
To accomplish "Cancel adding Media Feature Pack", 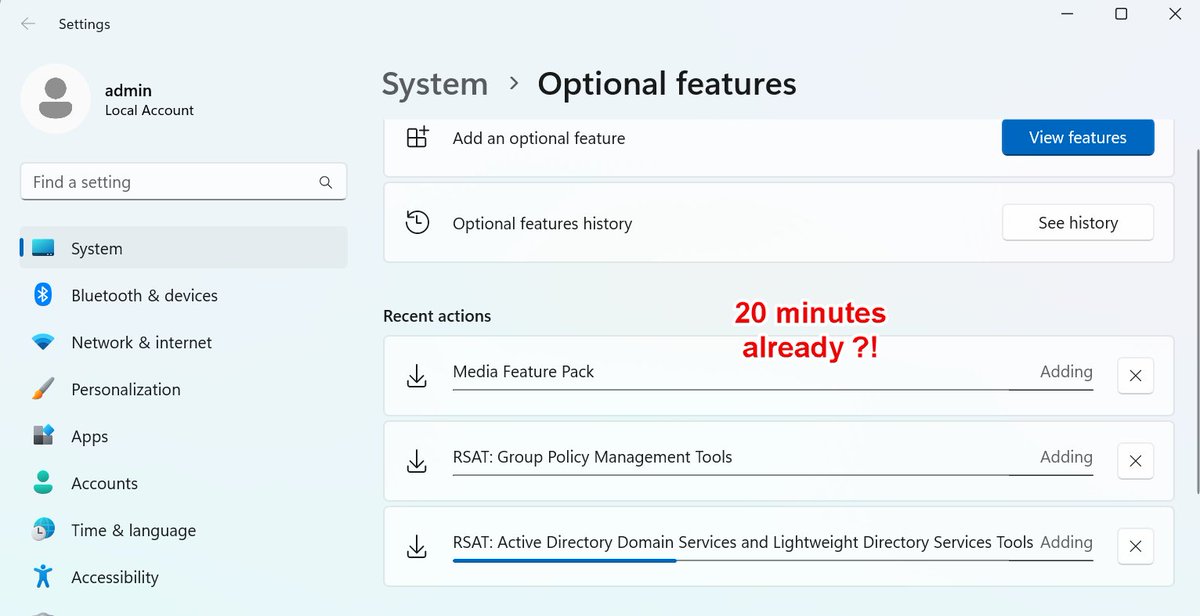I will pyautogui.click(x=1136, y=376).
